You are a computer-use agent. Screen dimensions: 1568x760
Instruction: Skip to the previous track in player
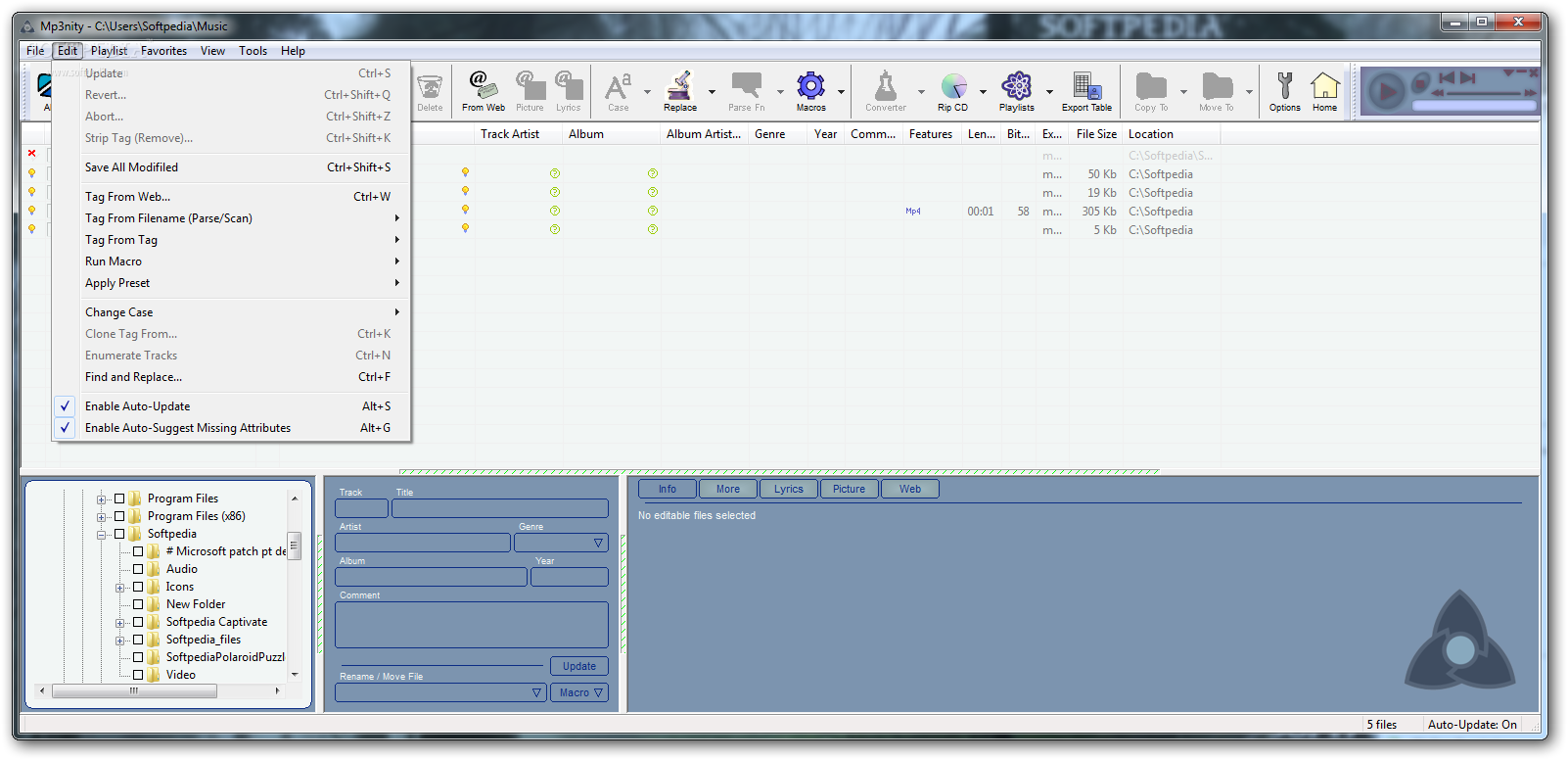1447,77
